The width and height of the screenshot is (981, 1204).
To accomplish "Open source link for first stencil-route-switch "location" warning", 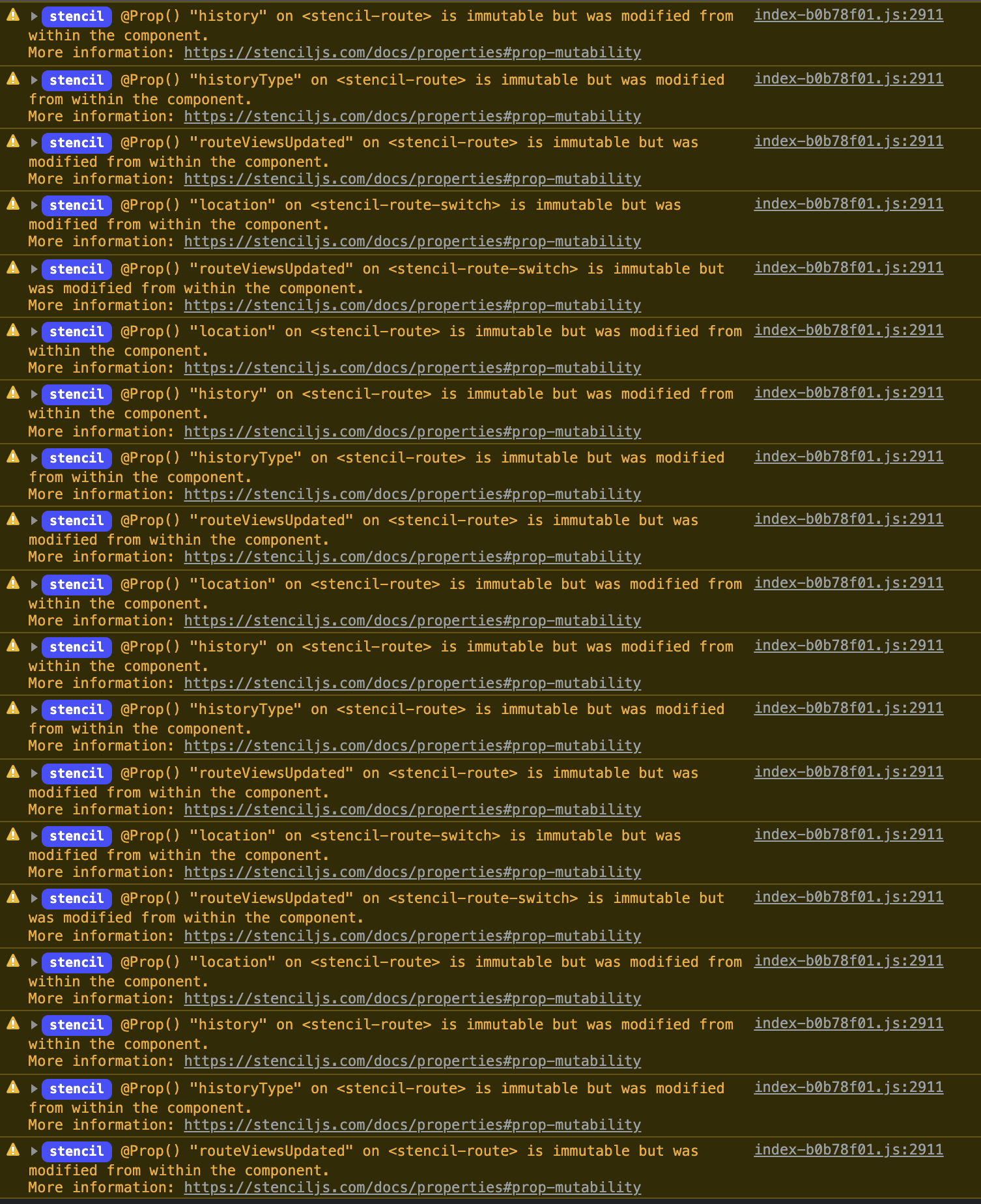I will pyautogui.click(x=848, y=204).
